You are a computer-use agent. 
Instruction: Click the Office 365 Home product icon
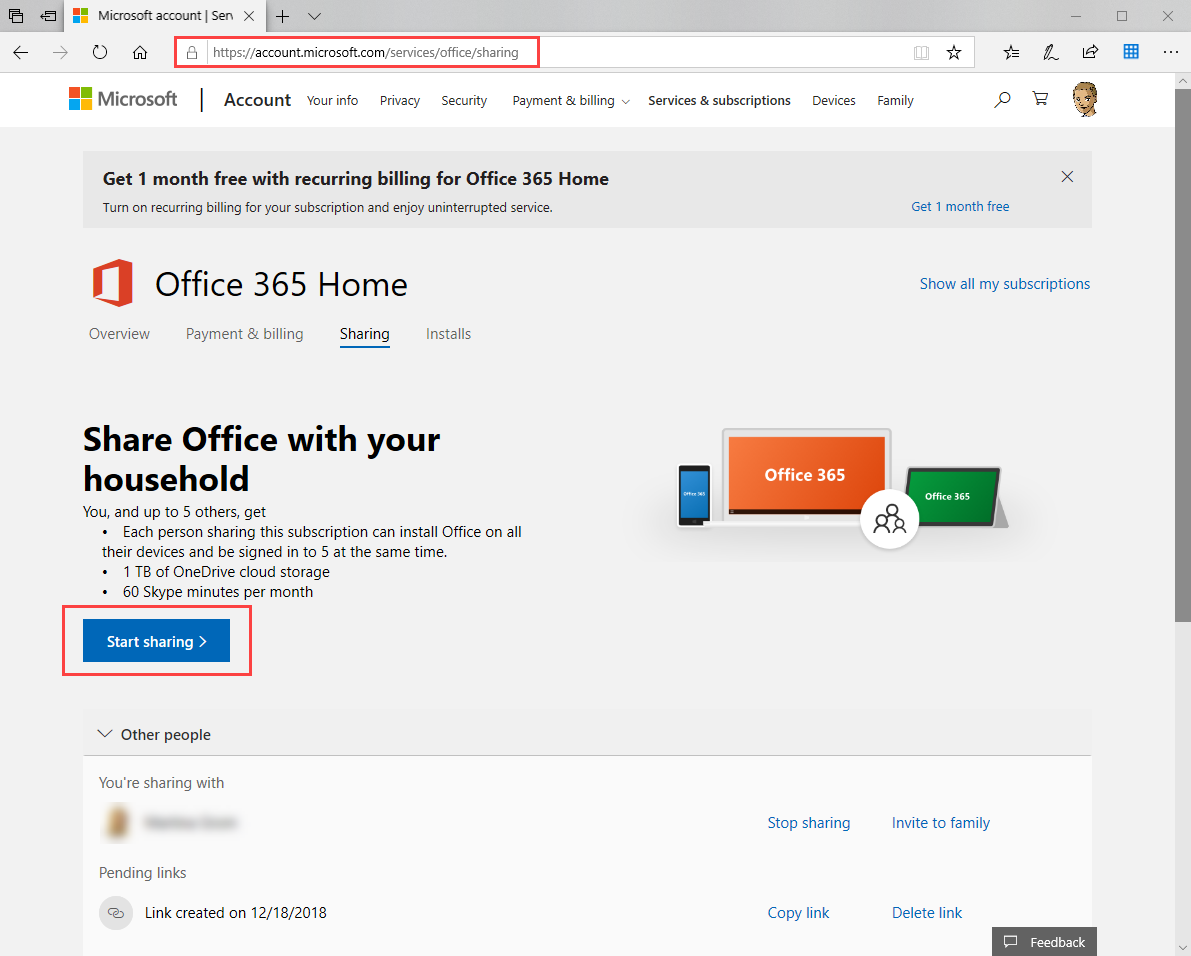pyautogui.click(x=112, y=283)
